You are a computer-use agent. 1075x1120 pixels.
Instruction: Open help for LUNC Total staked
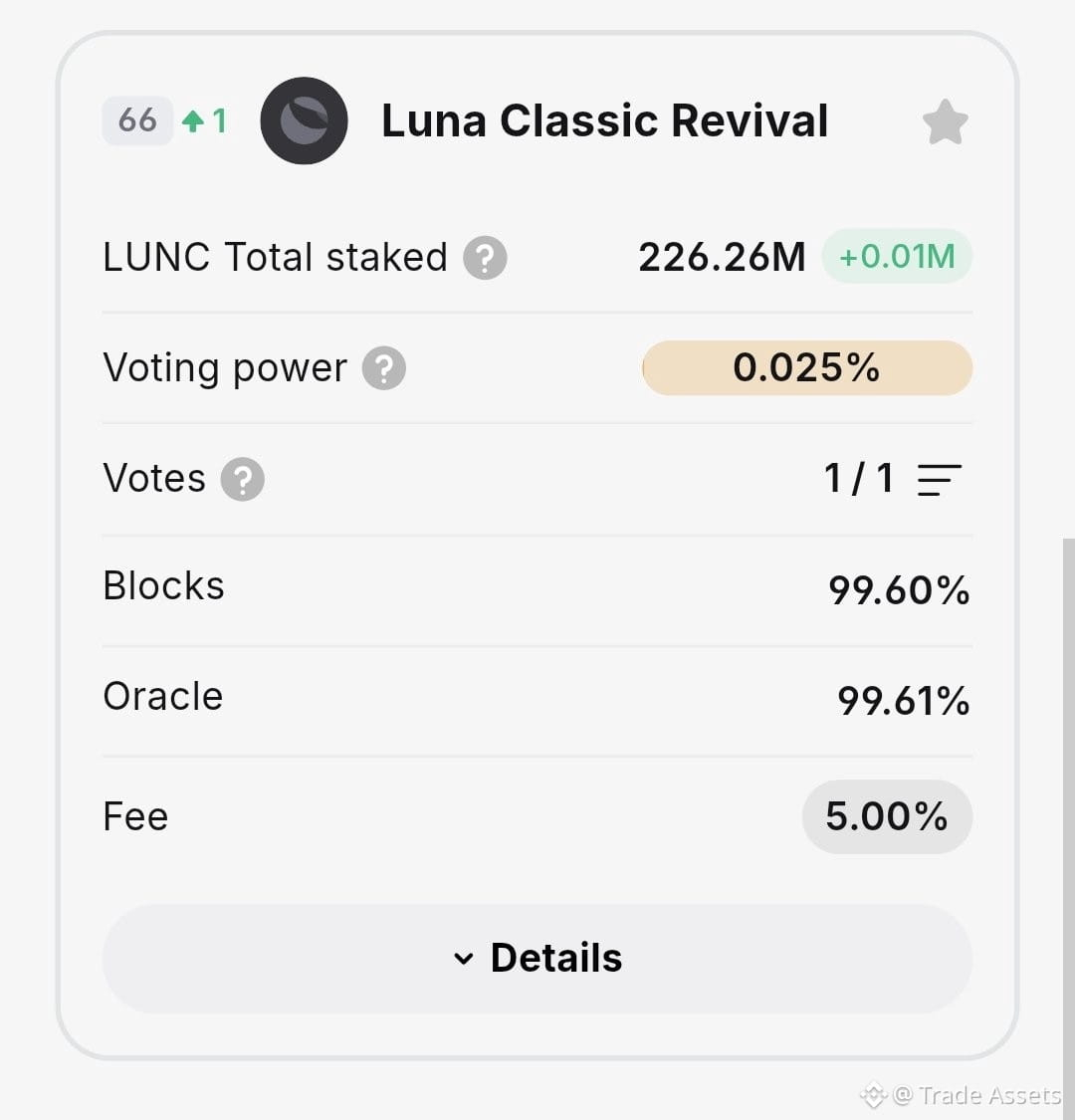(x=485, y=258)
